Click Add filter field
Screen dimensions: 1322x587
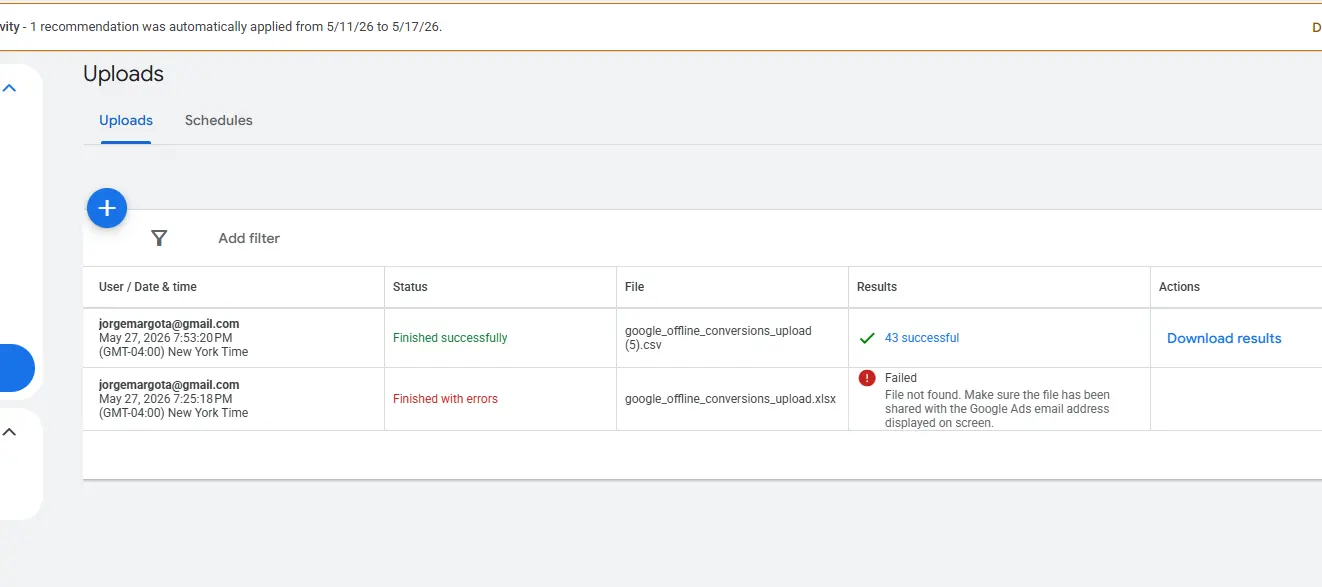(249, 238)
